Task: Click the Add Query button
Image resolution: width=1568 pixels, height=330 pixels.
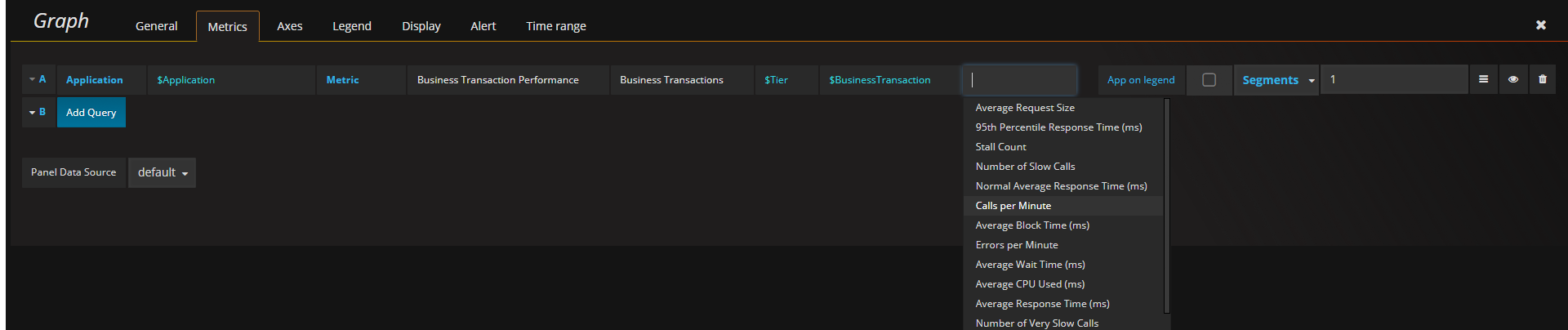Action: 91,112
